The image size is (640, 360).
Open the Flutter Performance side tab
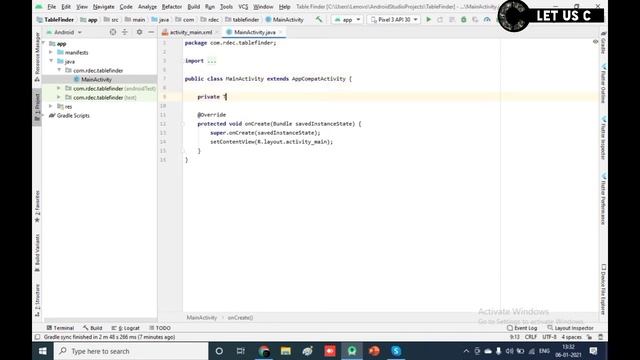(x=603, y=199)
